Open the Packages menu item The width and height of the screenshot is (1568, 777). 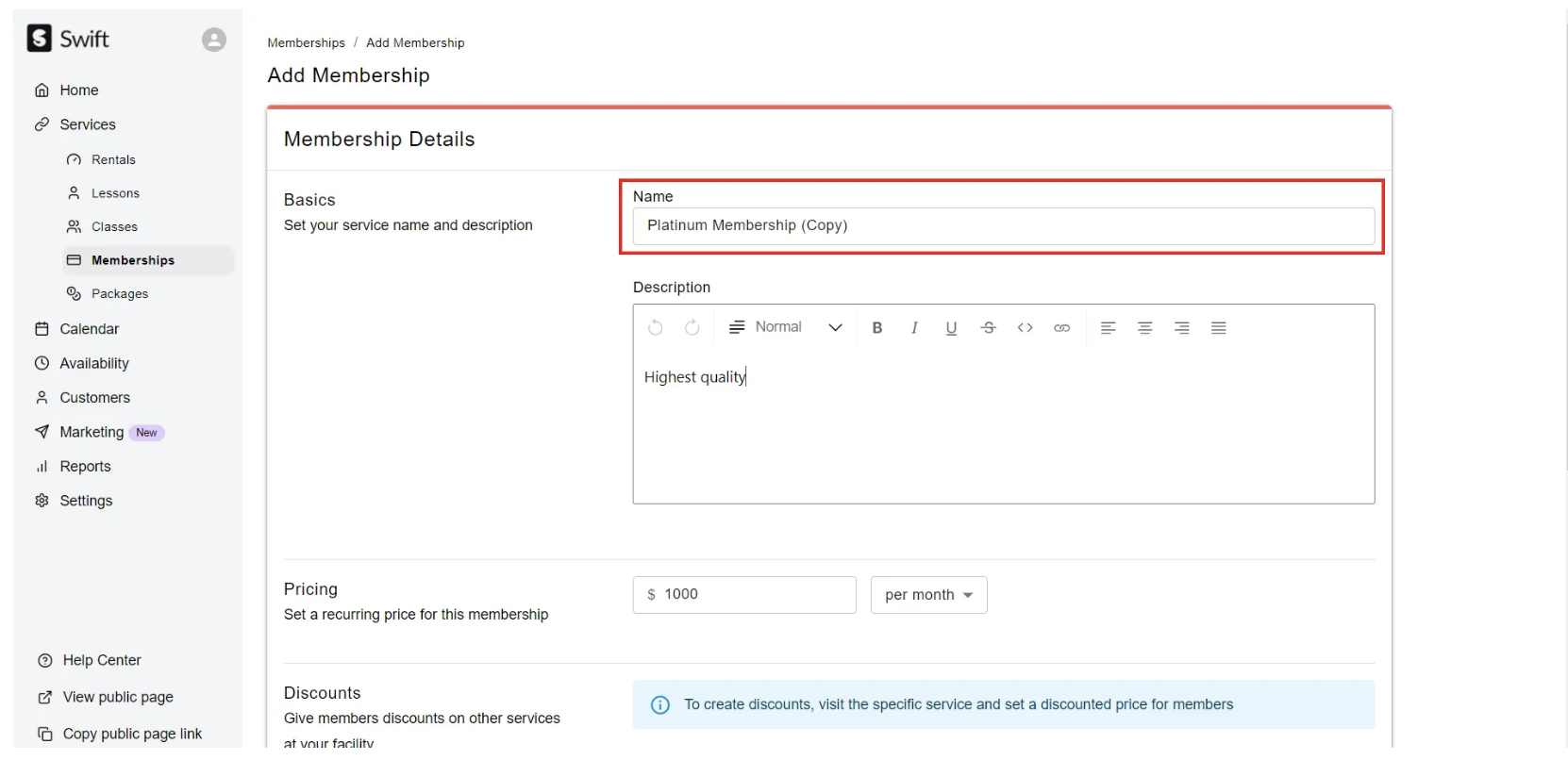click(x=120, y=294)
